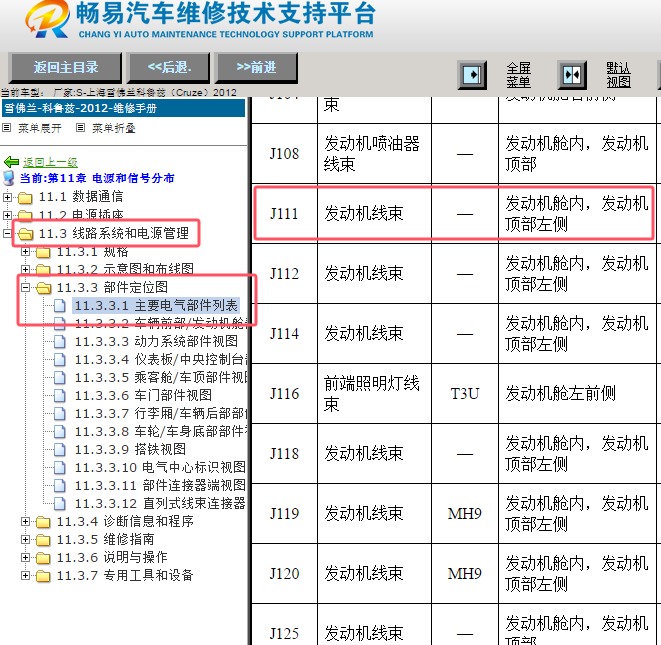
Task: Open 11.3.3.4 仪表板/中央控制台 page
Action: (161, 359)
